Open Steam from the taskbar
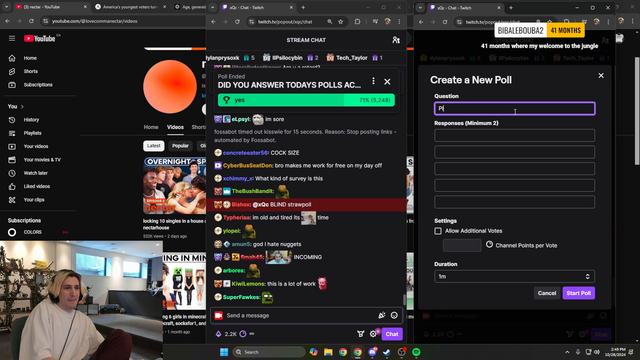This screenshot has width=640, height=360. pyautogui.click(x=387, y=352)
